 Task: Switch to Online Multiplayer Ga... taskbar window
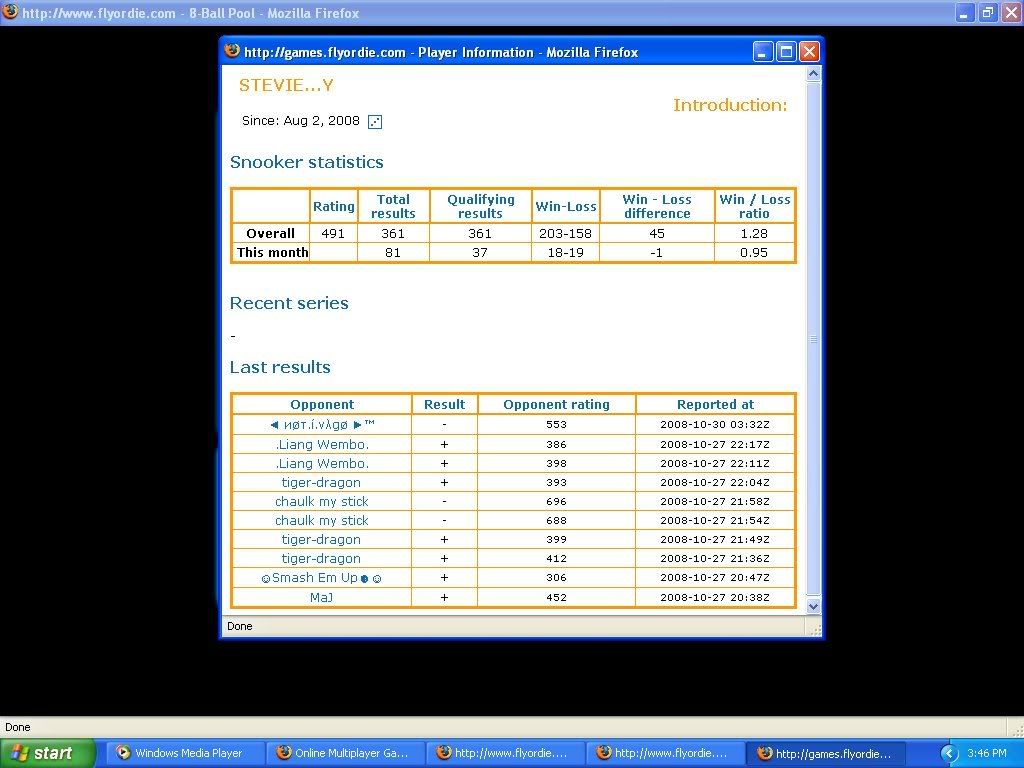point(343,753)
